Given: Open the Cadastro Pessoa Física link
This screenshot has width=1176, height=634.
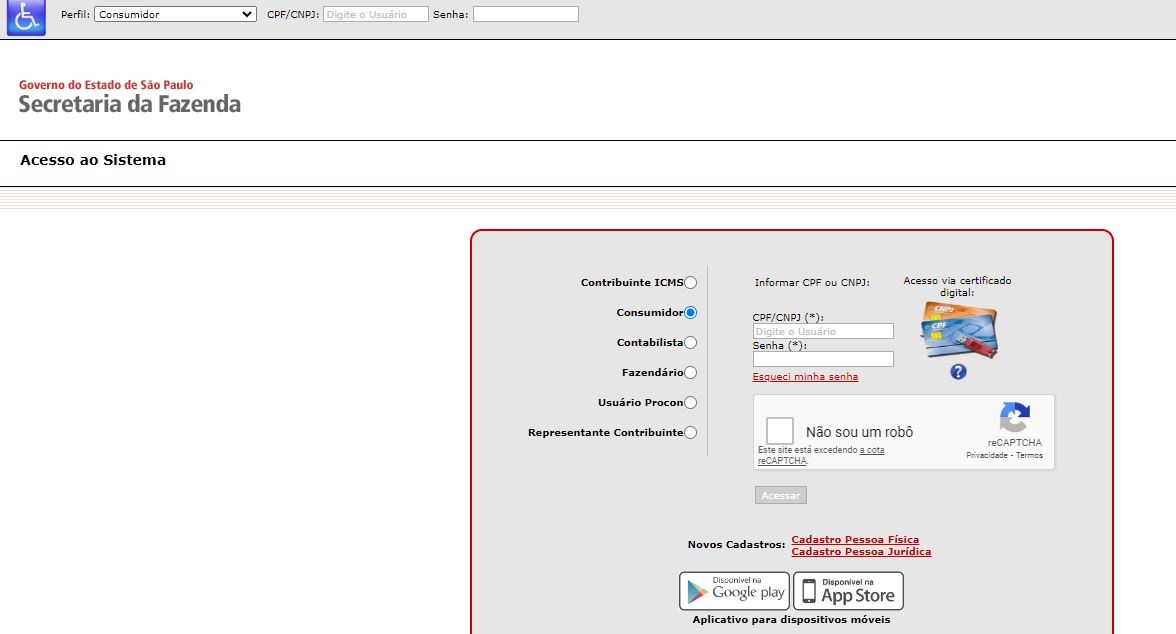Looking at the screenshot, I should coord(854,540).
